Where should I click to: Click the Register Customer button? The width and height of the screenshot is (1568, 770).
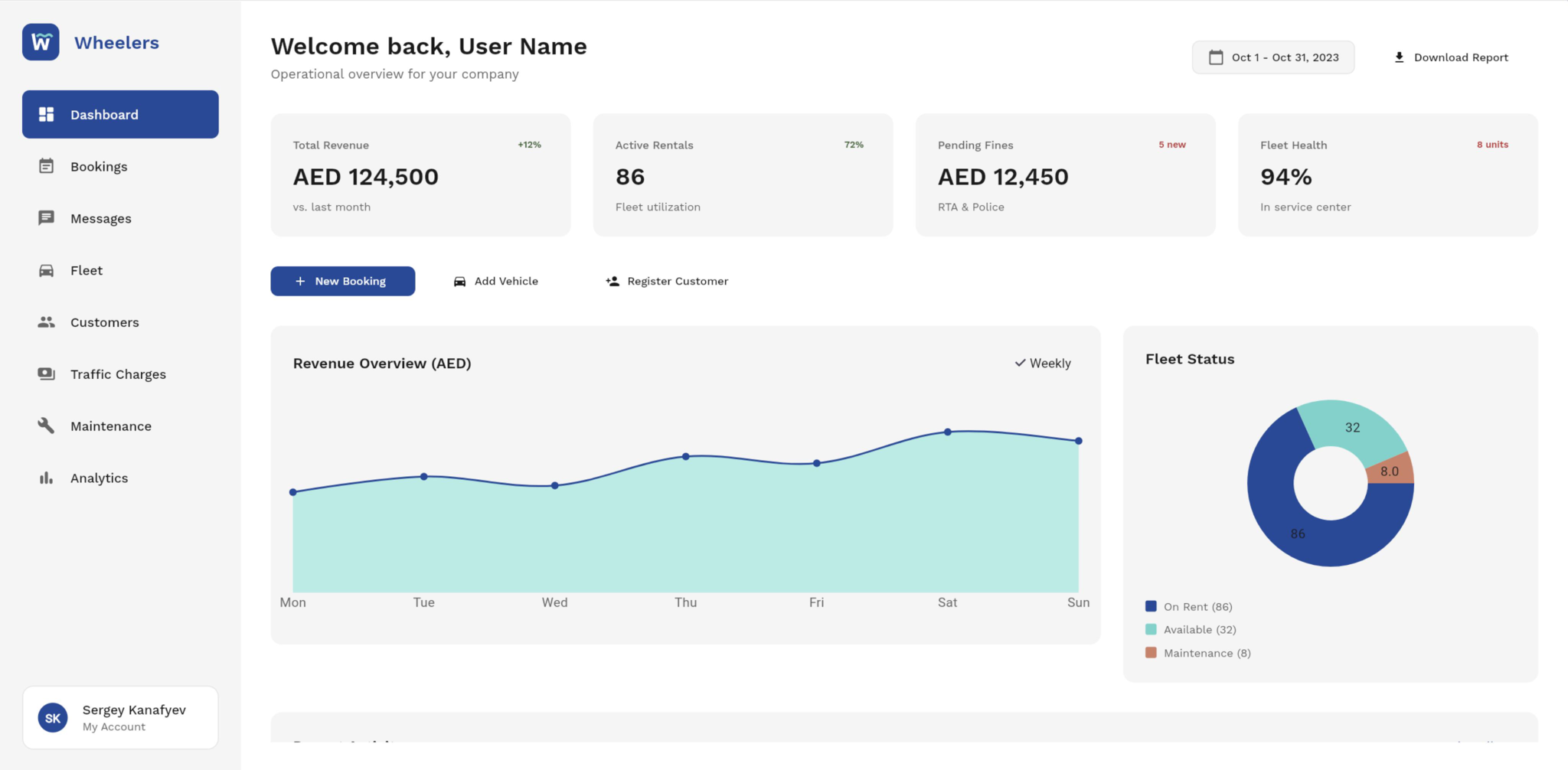pos(667,281)
